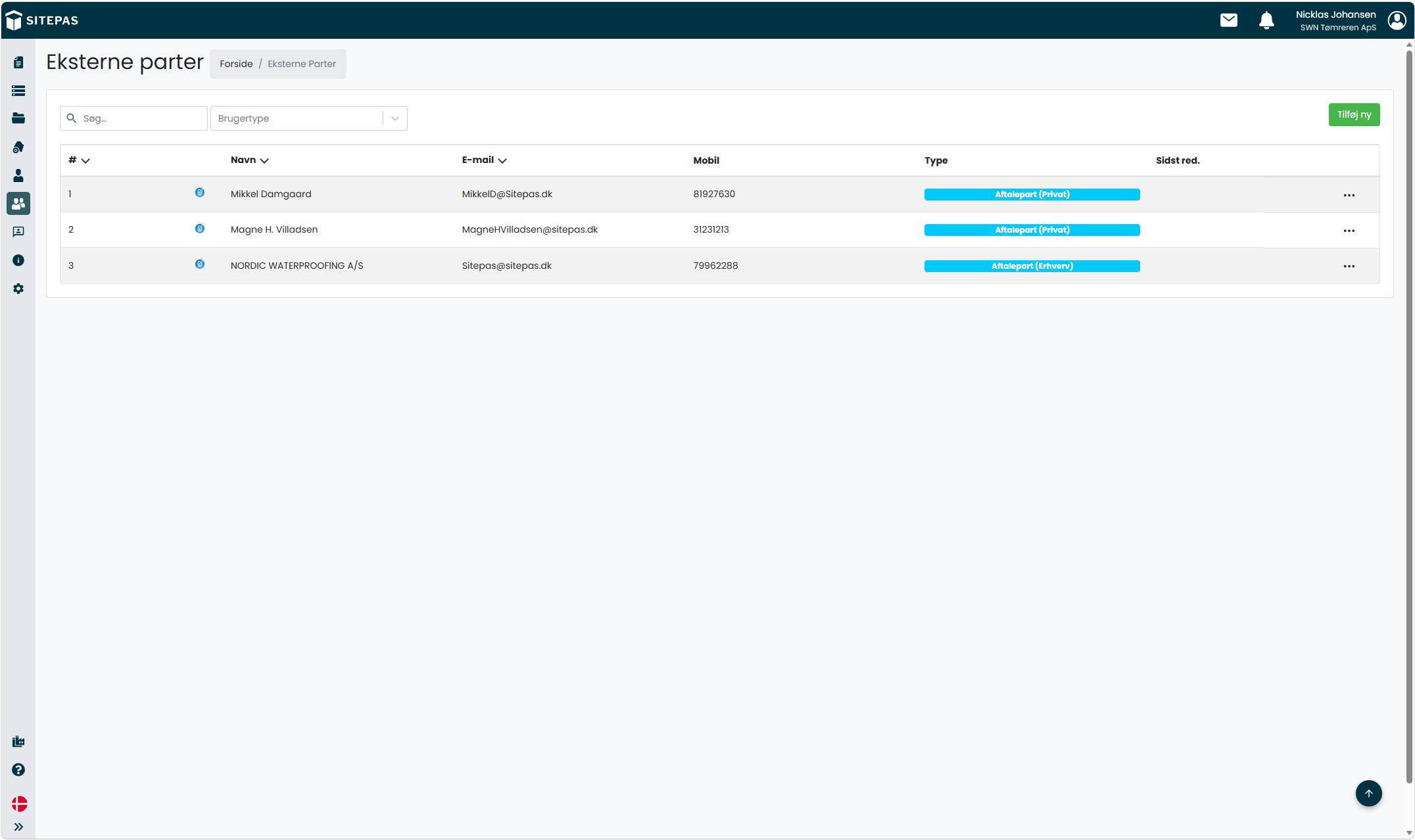This screenshot has height=840, width=1415.
Task: Click the email MikkelD@Sitepas.dk
Action: [x=507, y=194]
